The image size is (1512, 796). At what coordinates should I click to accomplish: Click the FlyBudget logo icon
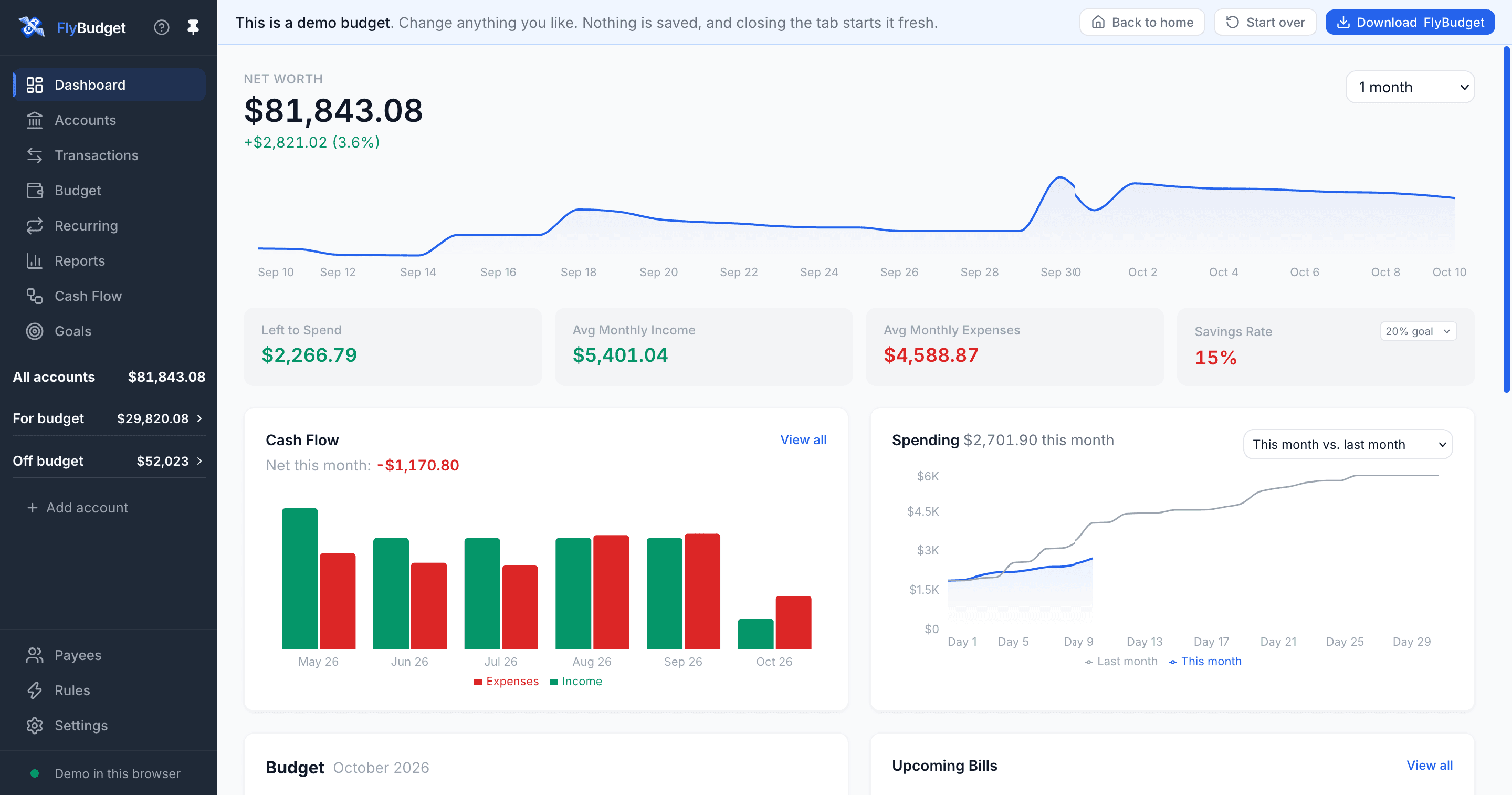coord(31,27)
